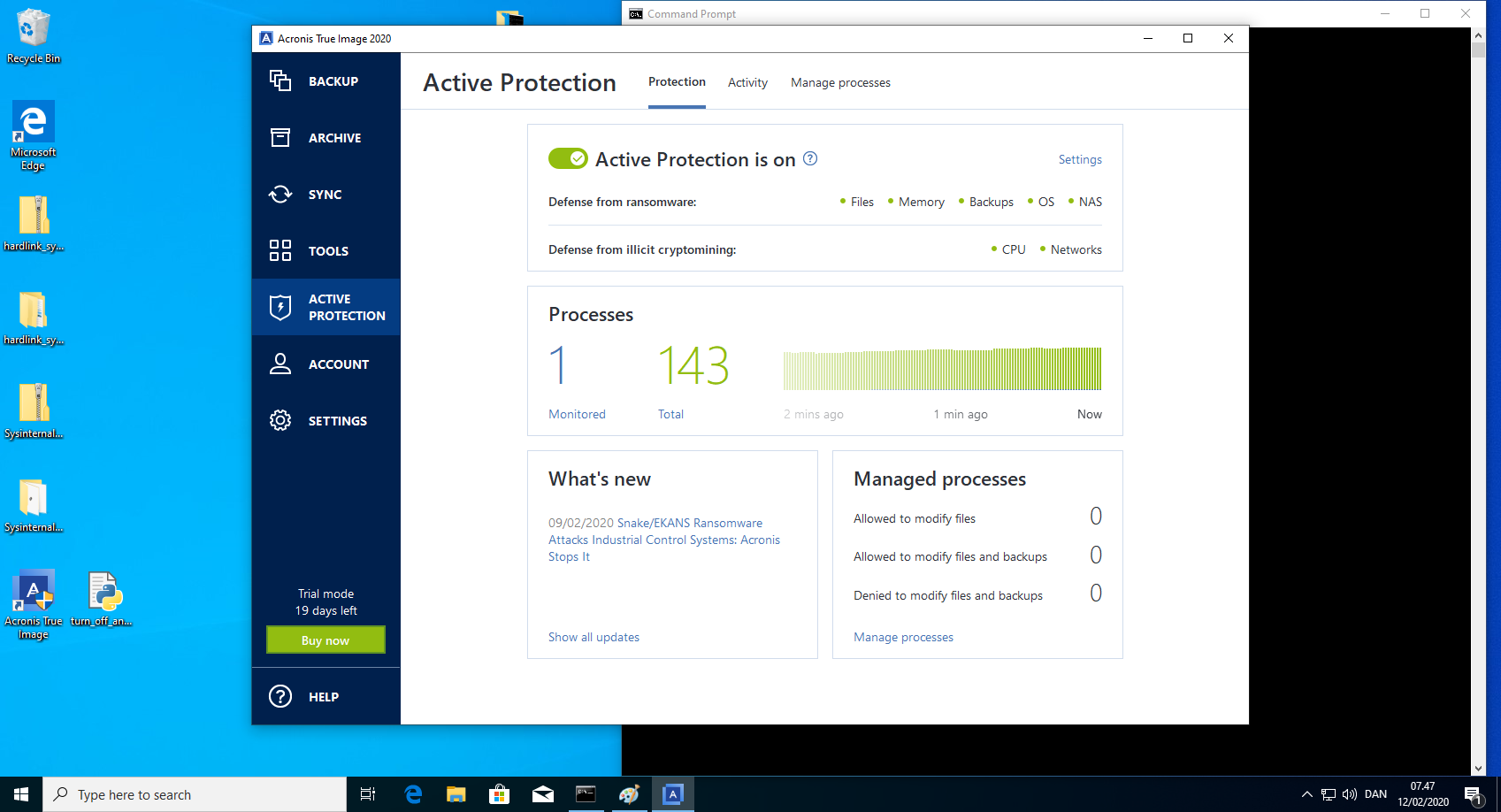The image size is (1501, 812).
Task: Click the info icon beside Active Protection is on
Action: coord(810,159)
